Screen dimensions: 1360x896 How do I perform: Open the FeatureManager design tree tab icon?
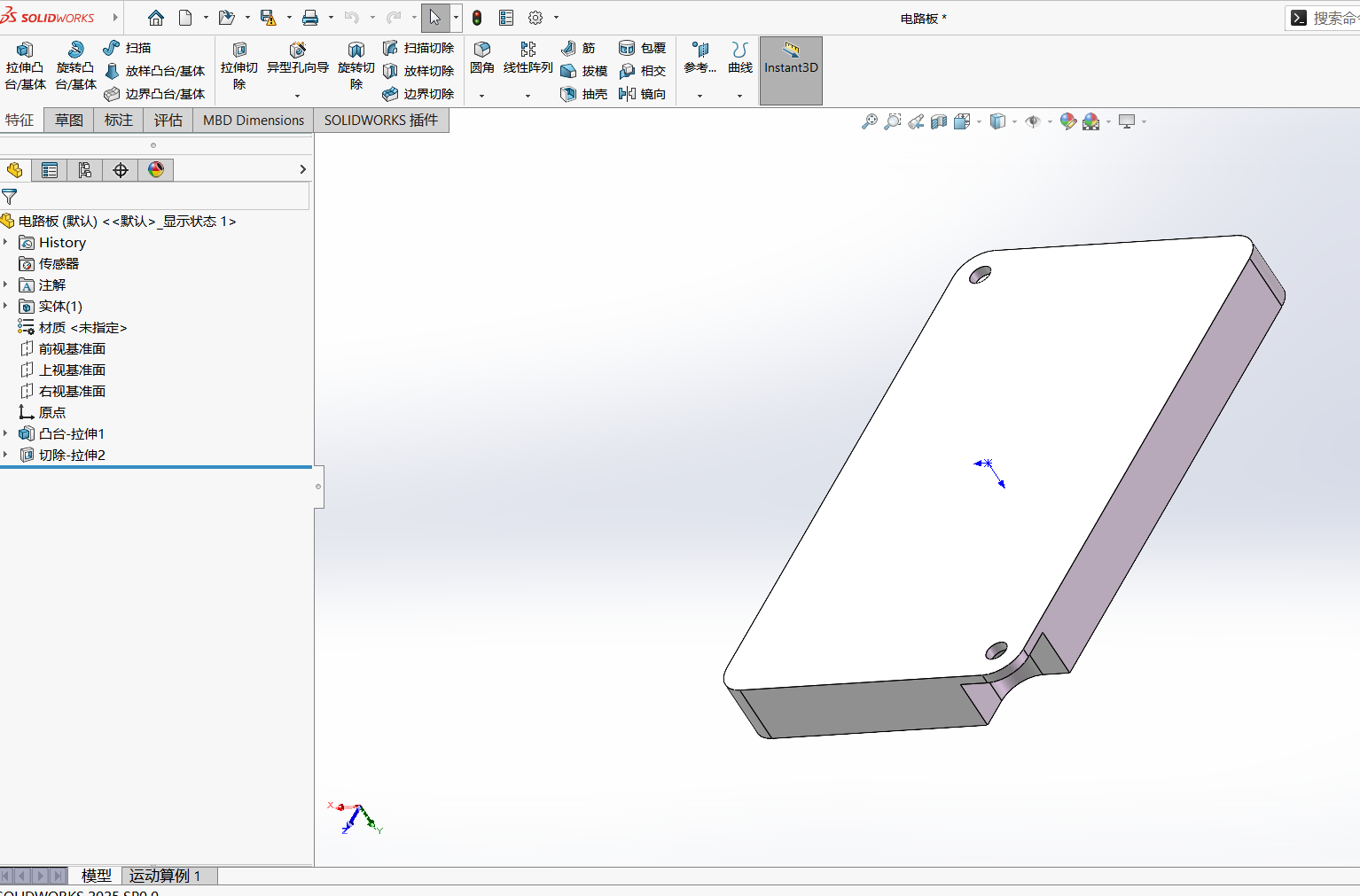click(x=15, y=170)
